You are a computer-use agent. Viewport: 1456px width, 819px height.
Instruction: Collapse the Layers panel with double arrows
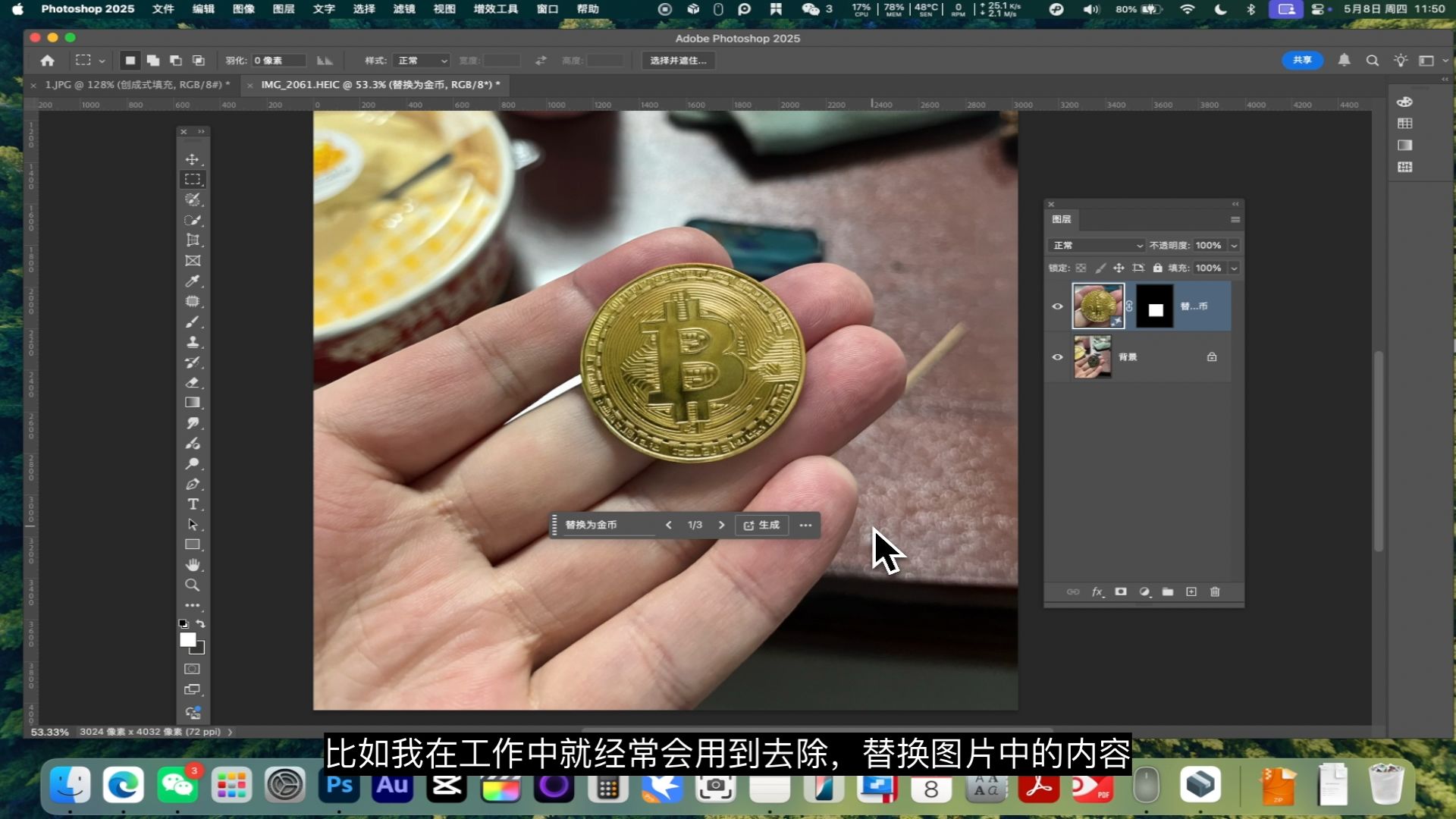pos(1235,204)
